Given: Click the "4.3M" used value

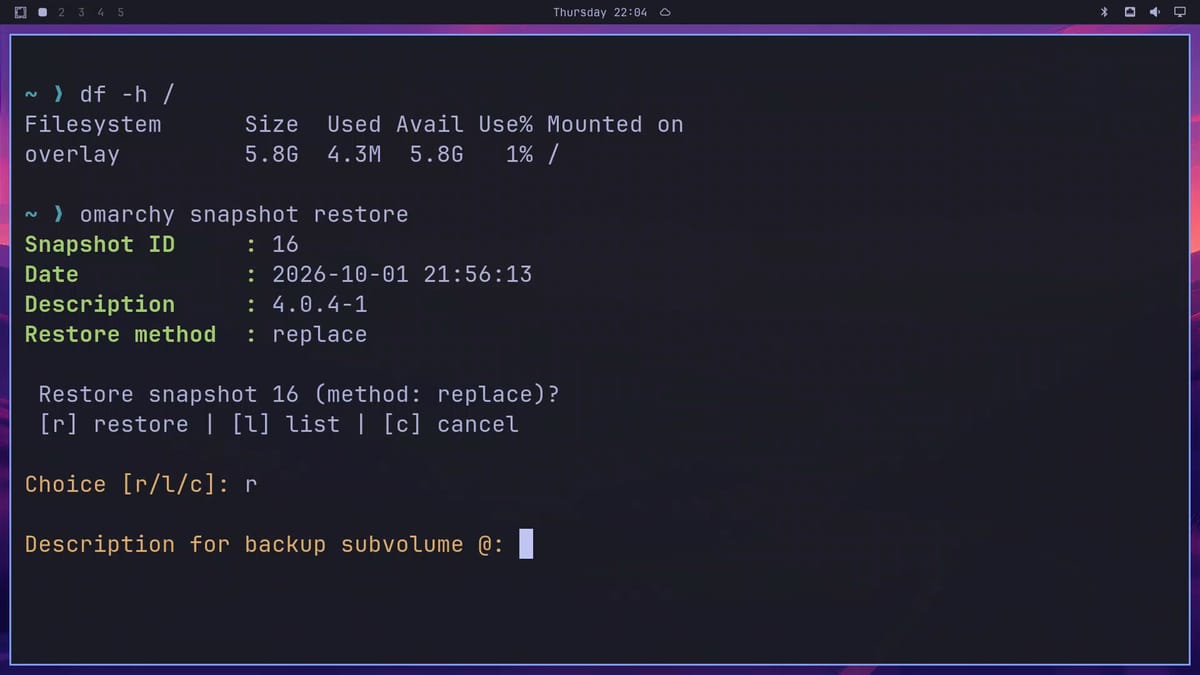Looking at the screenshot, I should [354, 154].
